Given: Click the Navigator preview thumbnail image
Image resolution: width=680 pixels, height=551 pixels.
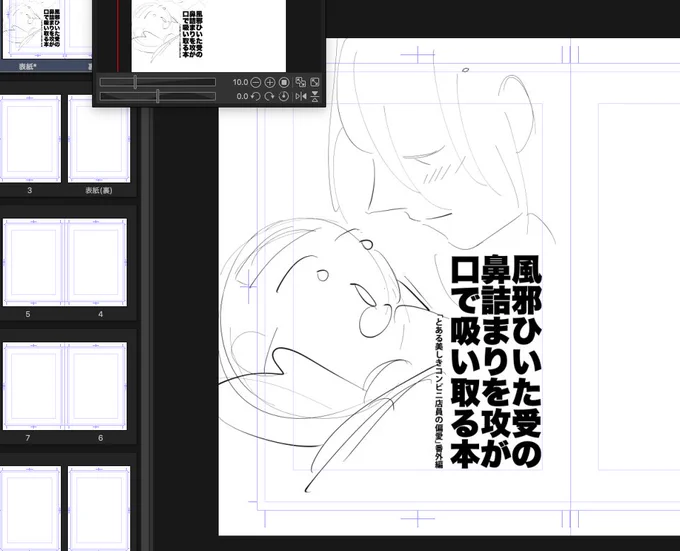Looking at the screenshot, I should (x=209, y=36).
